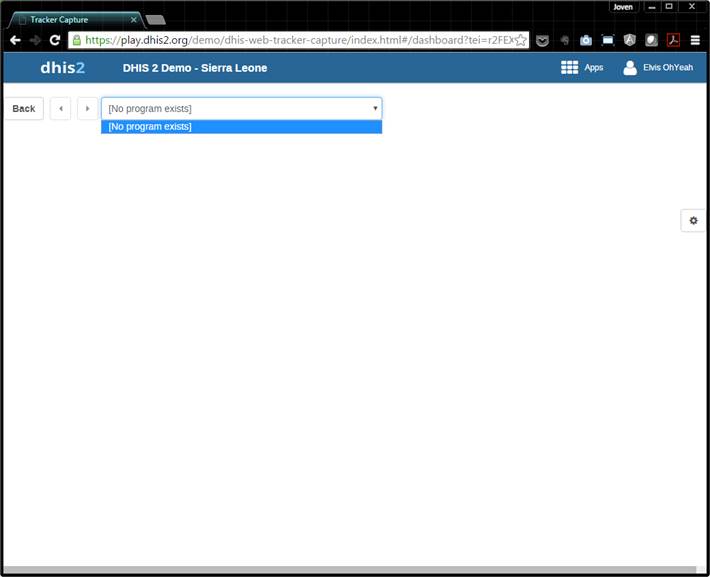Viewport: 710px width, 577px height.
Task: Click the gray square extension icon
Action: point(651,40)
